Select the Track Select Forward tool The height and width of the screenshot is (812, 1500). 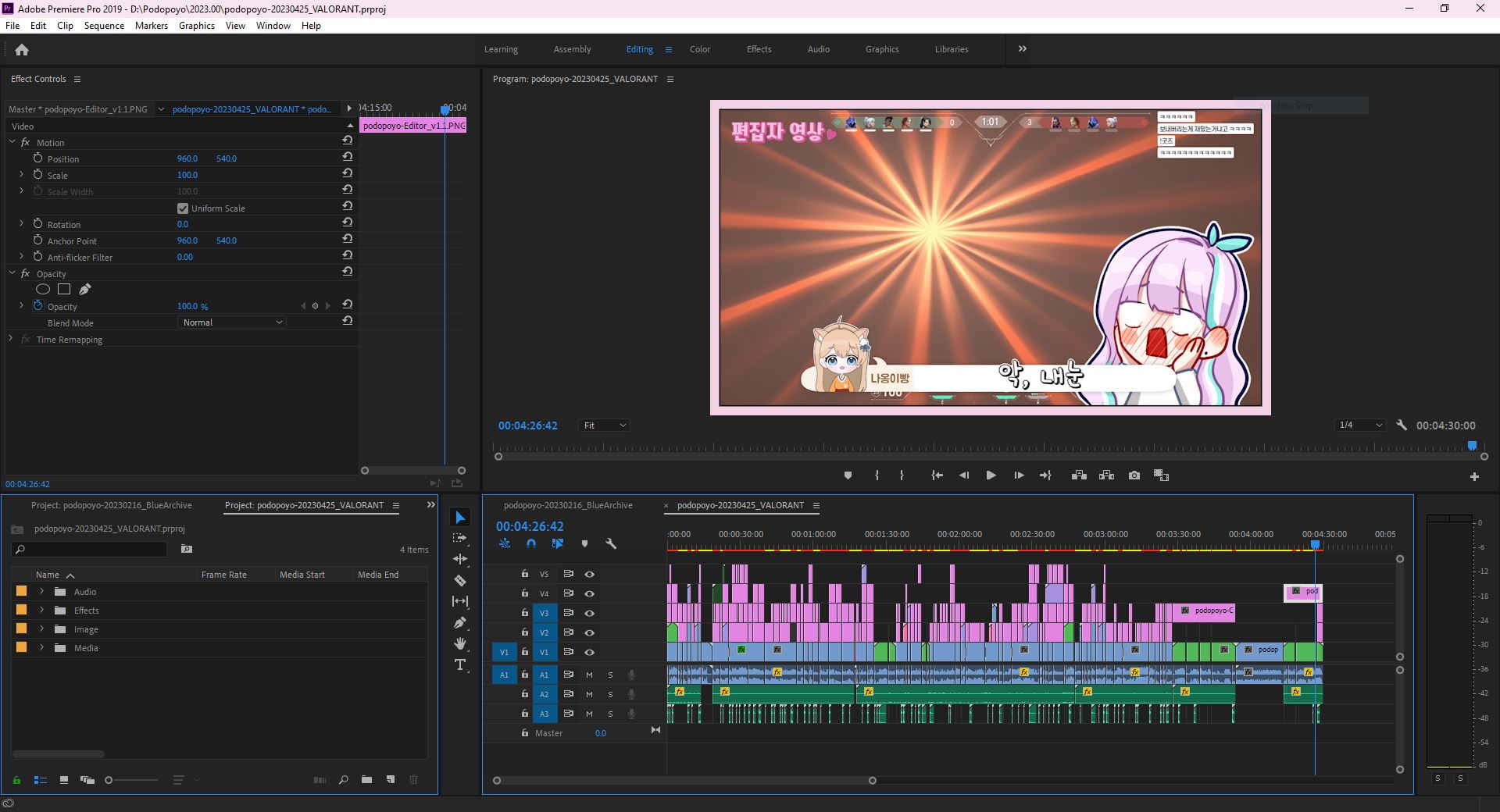(460, 538)
